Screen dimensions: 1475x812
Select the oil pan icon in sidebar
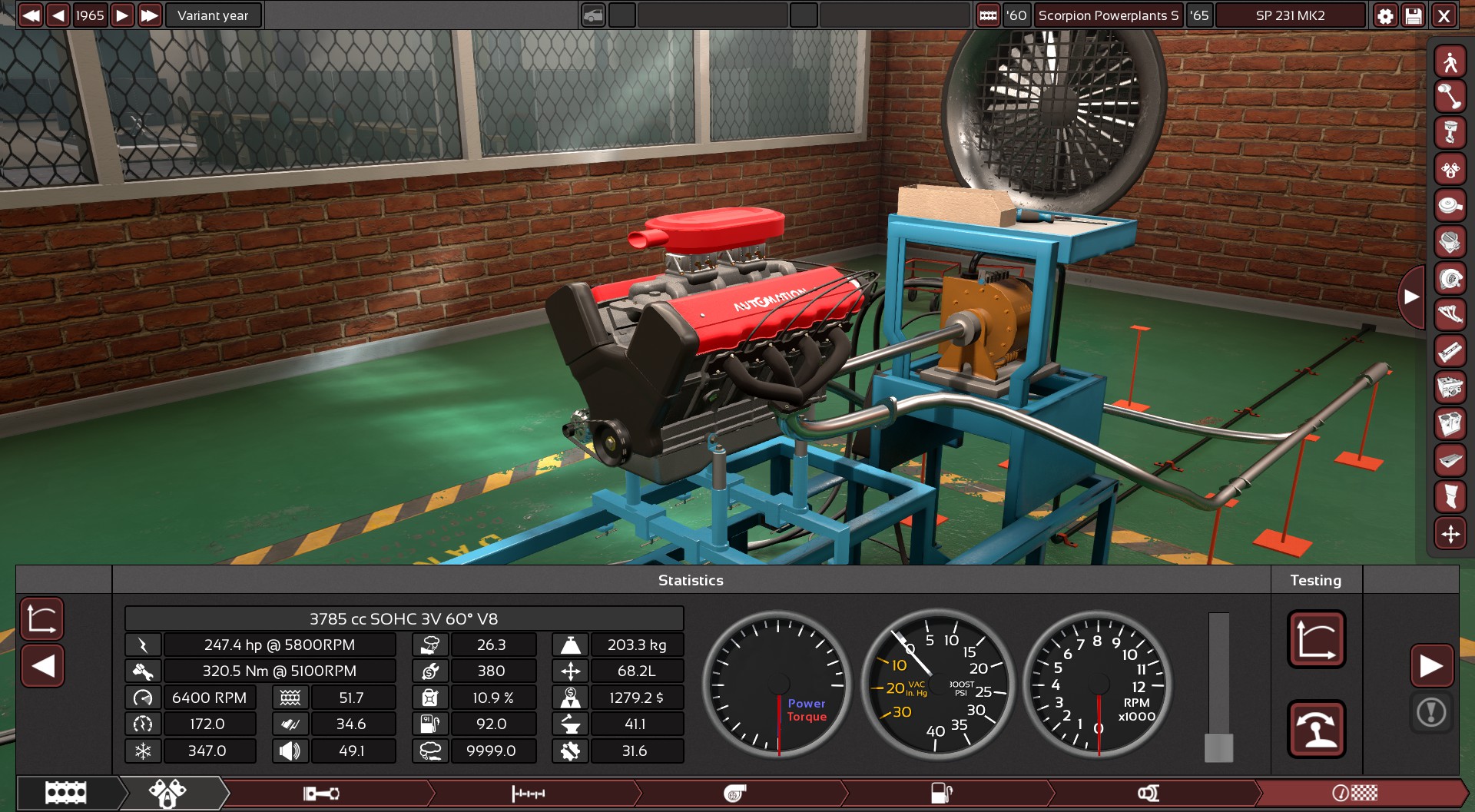point(1450,460)
